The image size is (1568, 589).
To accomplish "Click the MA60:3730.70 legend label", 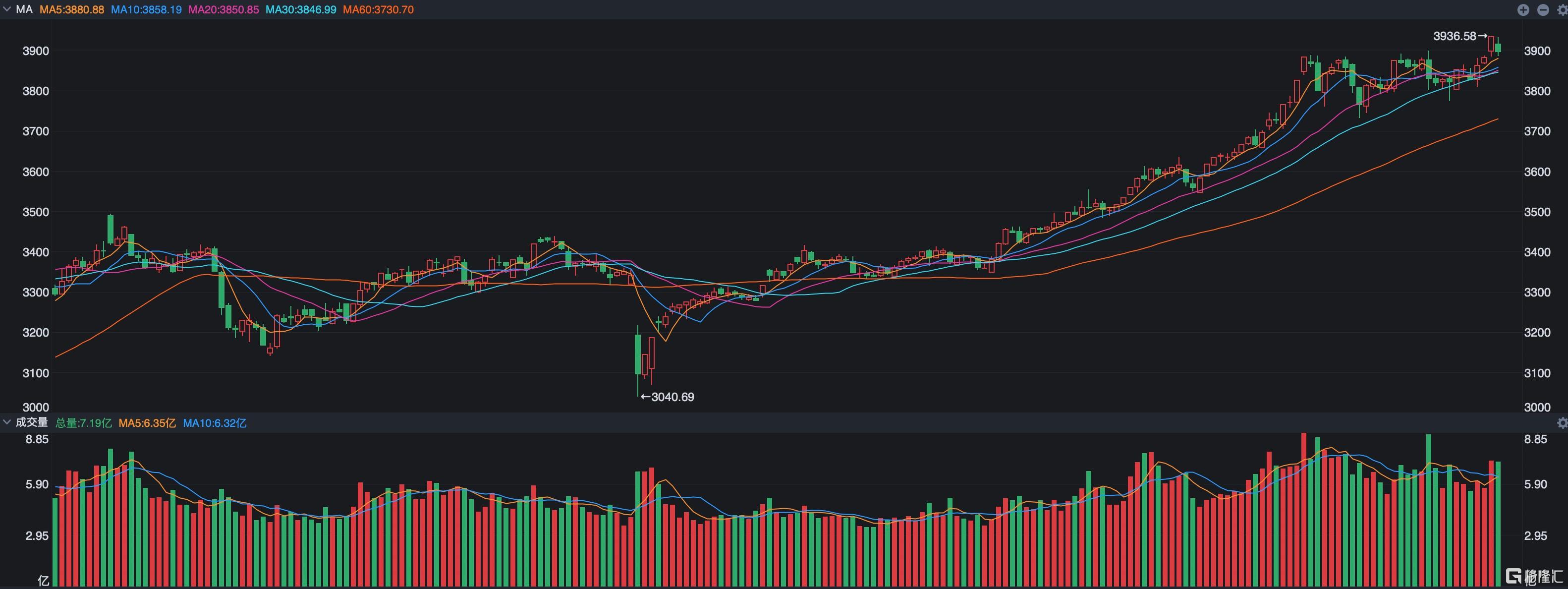I will coord(378,10).
